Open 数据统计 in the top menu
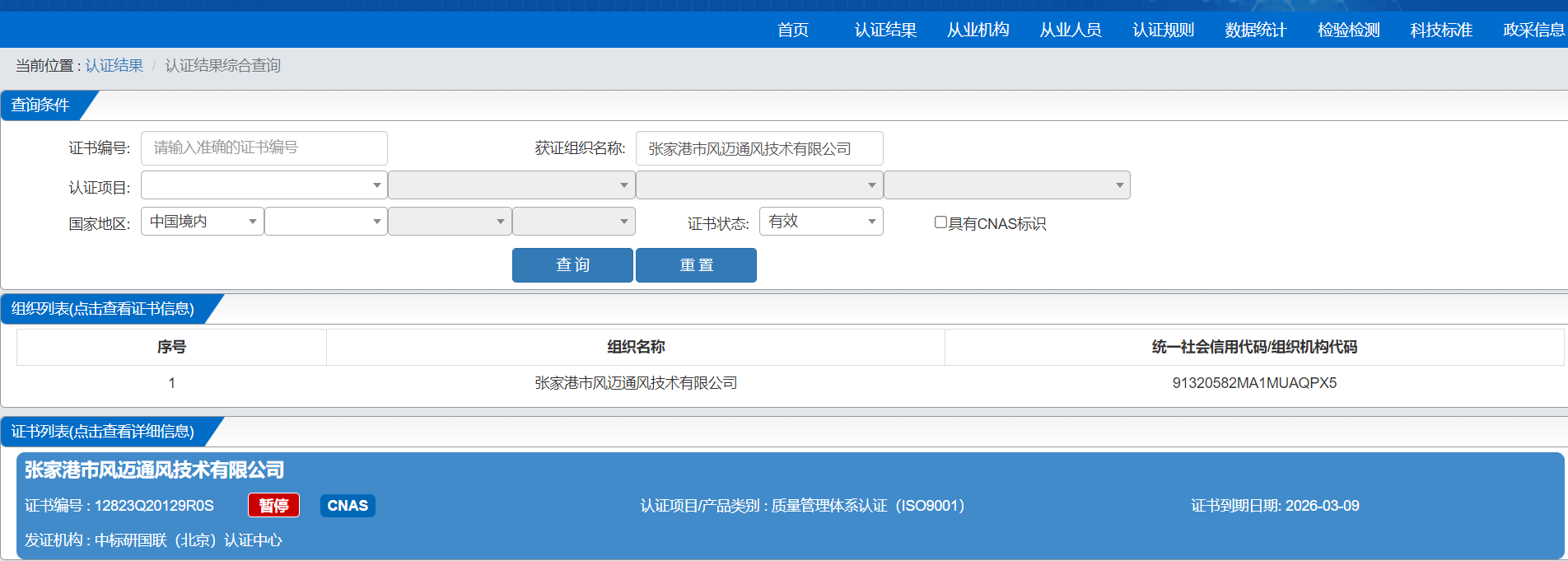The image size is (1568, 561). [x=1256, y=30]
